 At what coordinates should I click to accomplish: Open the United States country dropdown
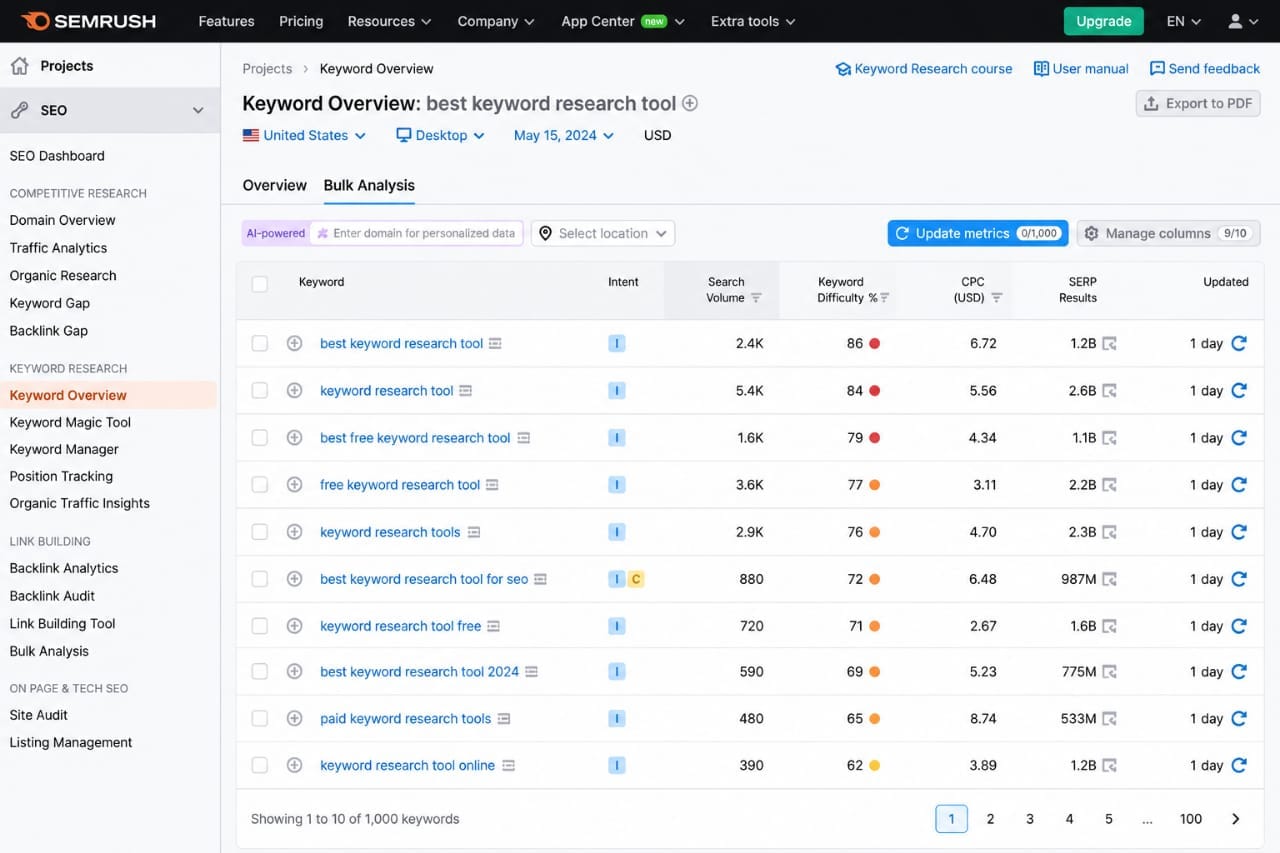[x=305, y=135]
